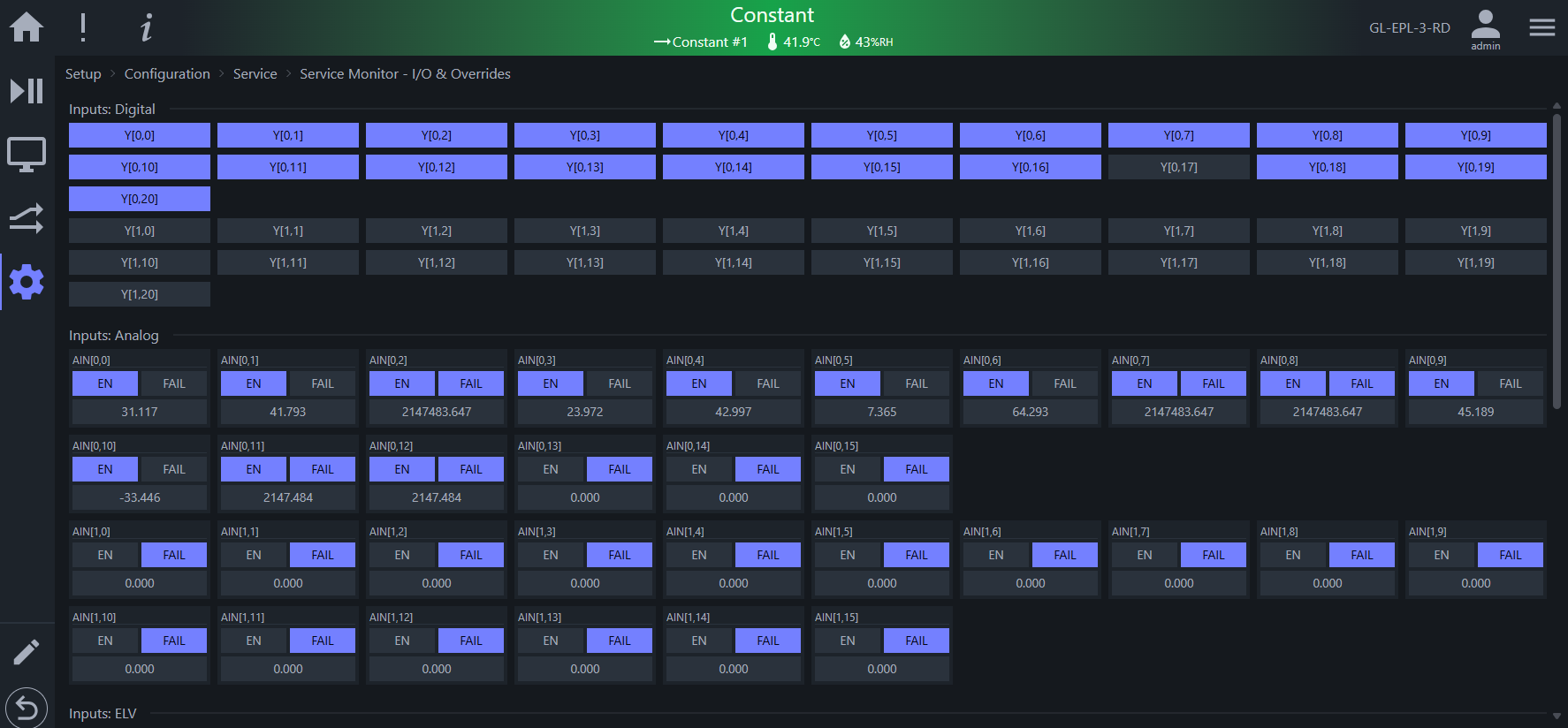Open the hamburger menu icon
Image resolution: width=1568 pixels, height=728 pixels.
(1542, 27)
